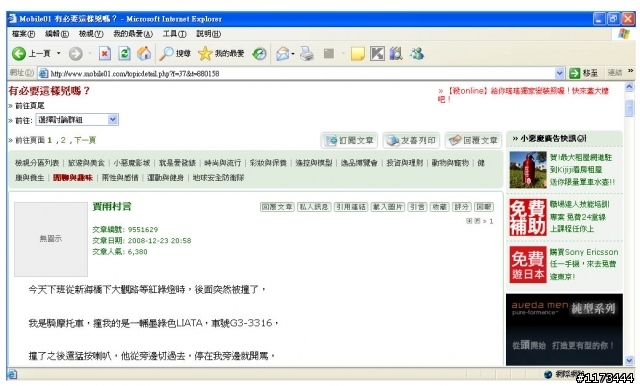Viewport: 640px width, 386px height.
Task: Click the 引言 quote button
Action: tap(417, 207)
